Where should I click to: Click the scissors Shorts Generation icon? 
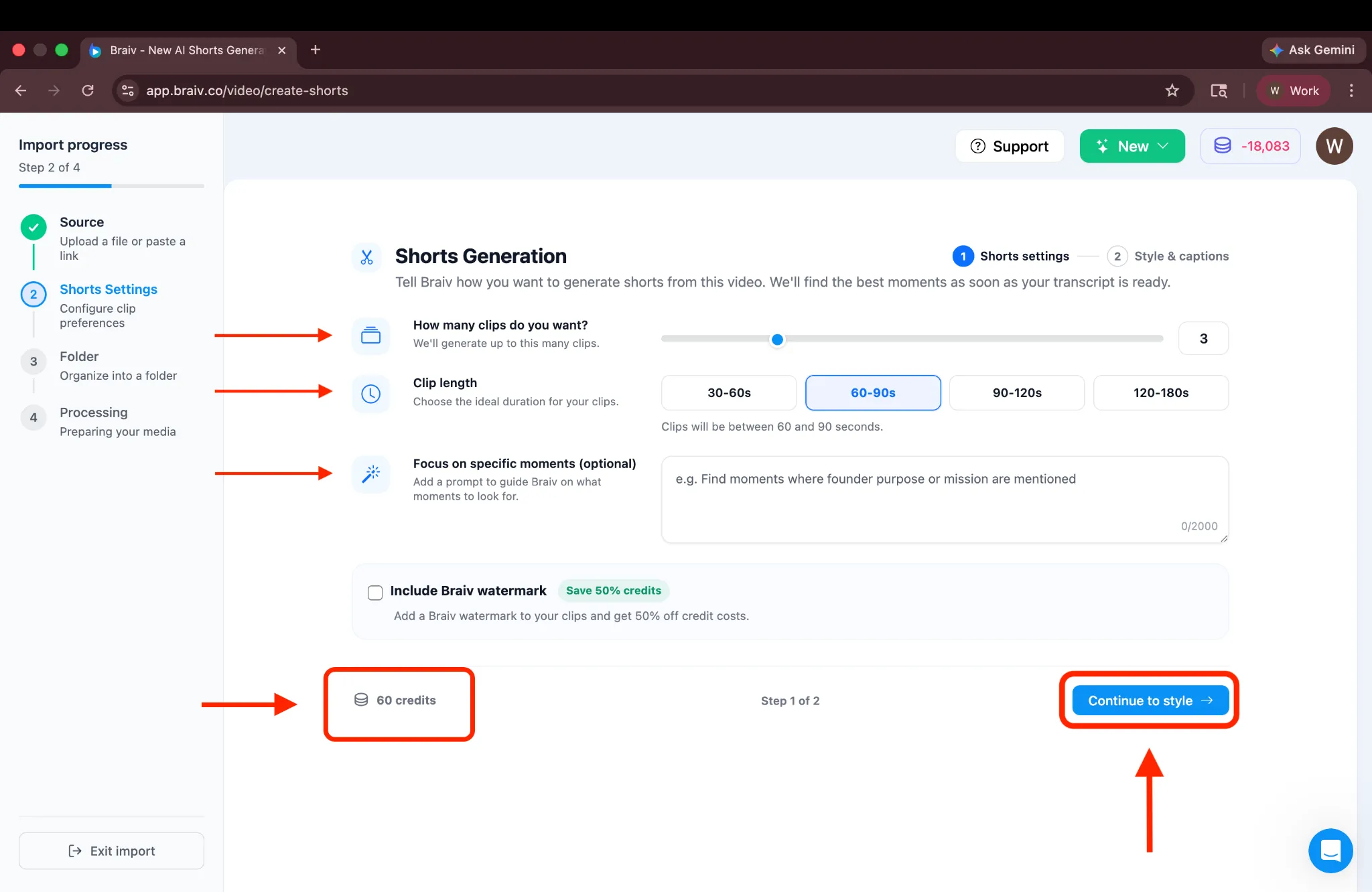[x=366, y=257]
